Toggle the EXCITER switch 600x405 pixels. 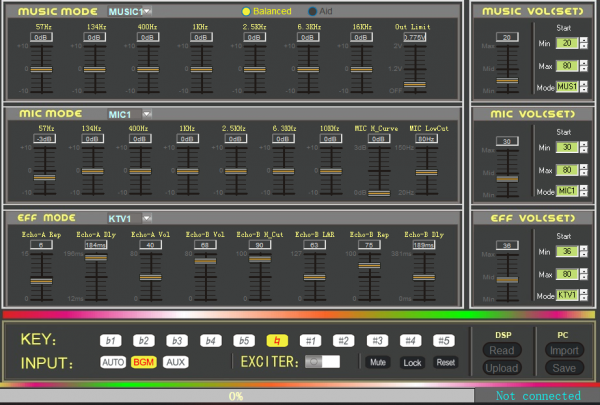[x=322, y=361]
